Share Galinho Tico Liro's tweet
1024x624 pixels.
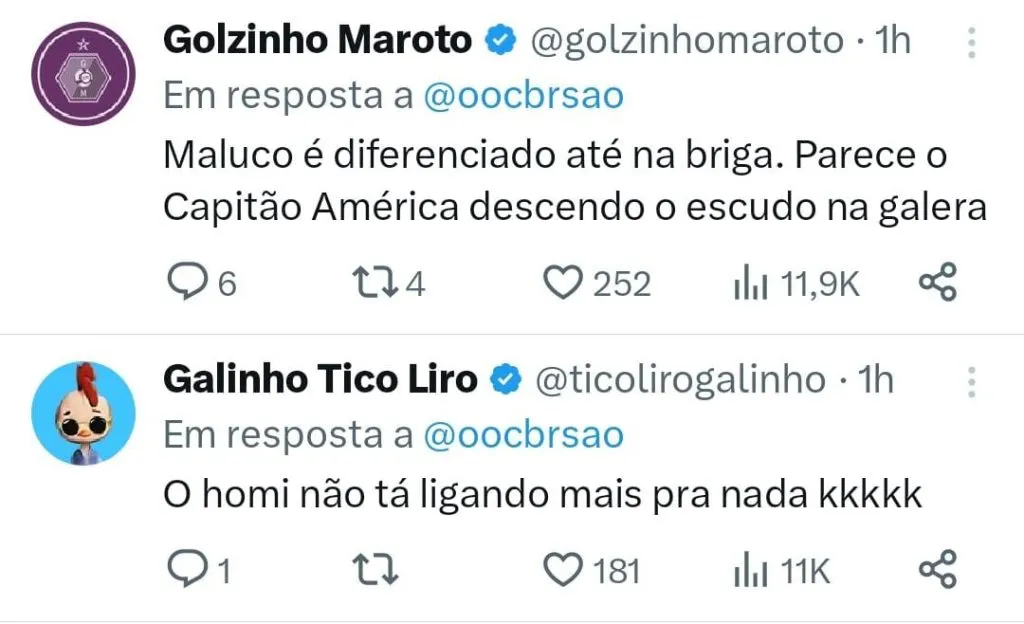(x=938, y=570)
